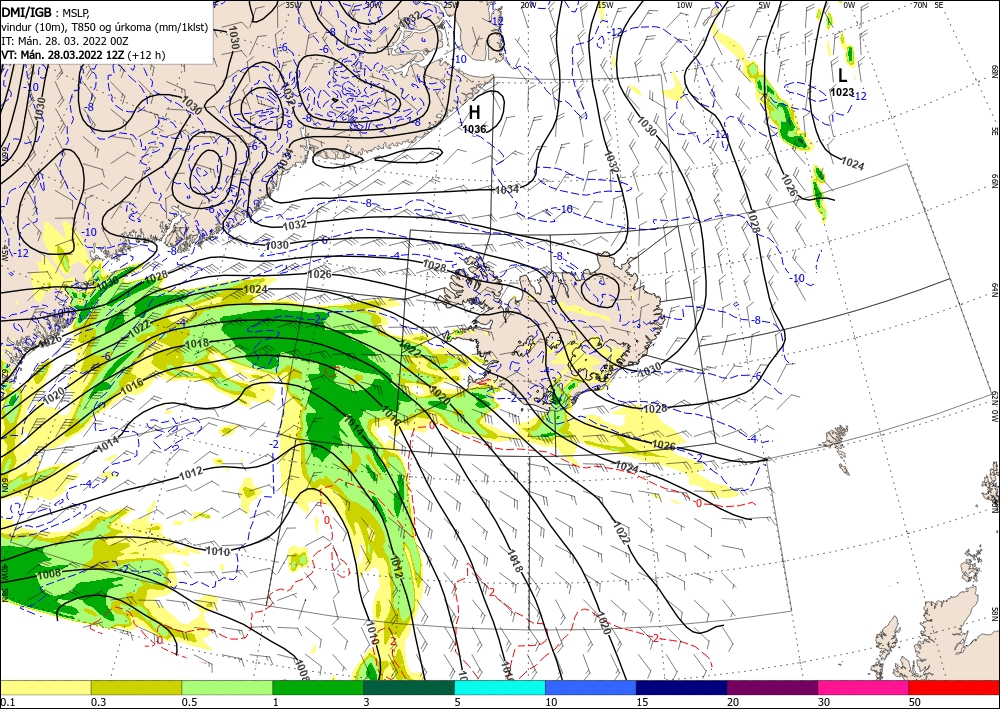Click the light green 0.5–1 legend swatch
The width and height of the screenshot is (1000, 709).
(227, 687)
